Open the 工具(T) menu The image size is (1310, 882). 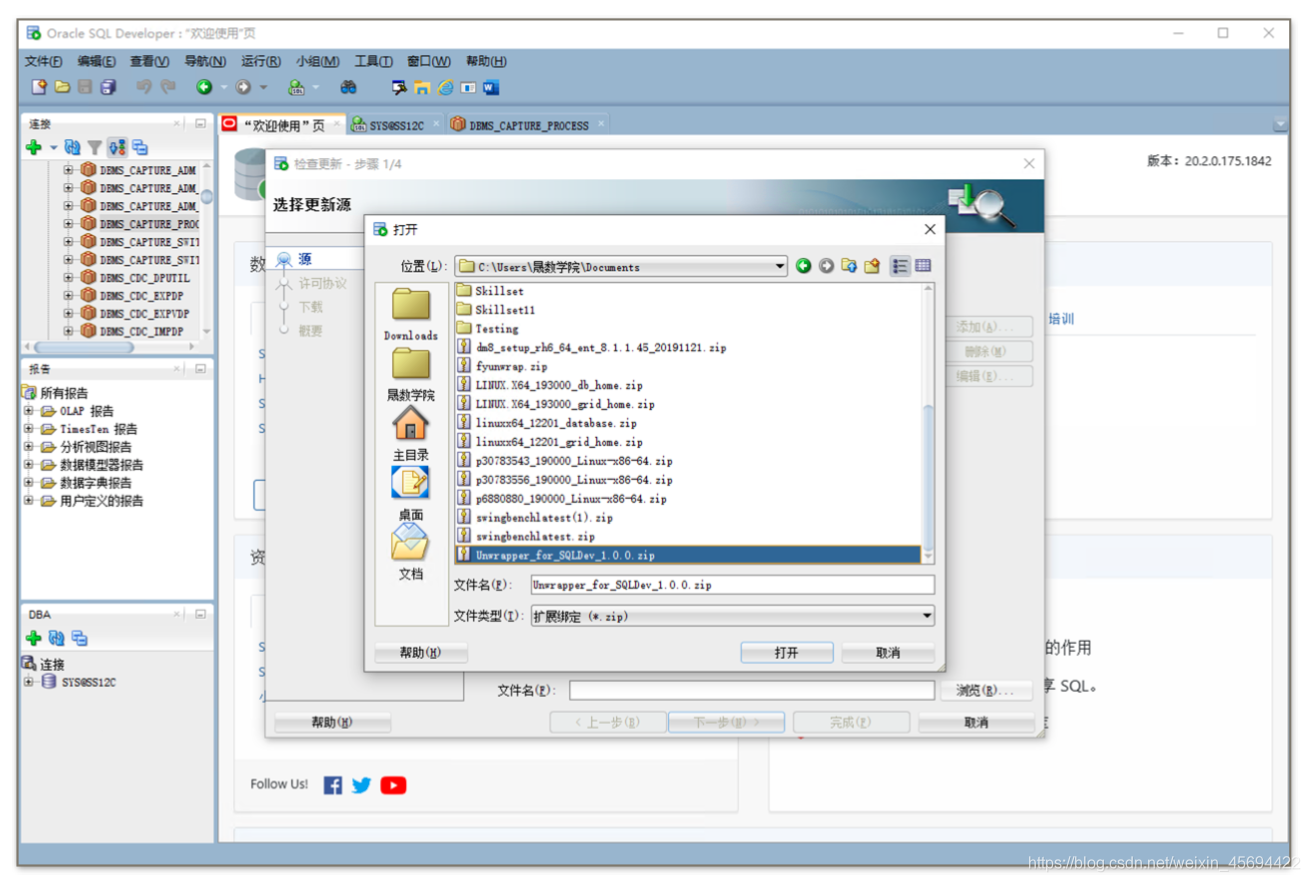(373, 61)
